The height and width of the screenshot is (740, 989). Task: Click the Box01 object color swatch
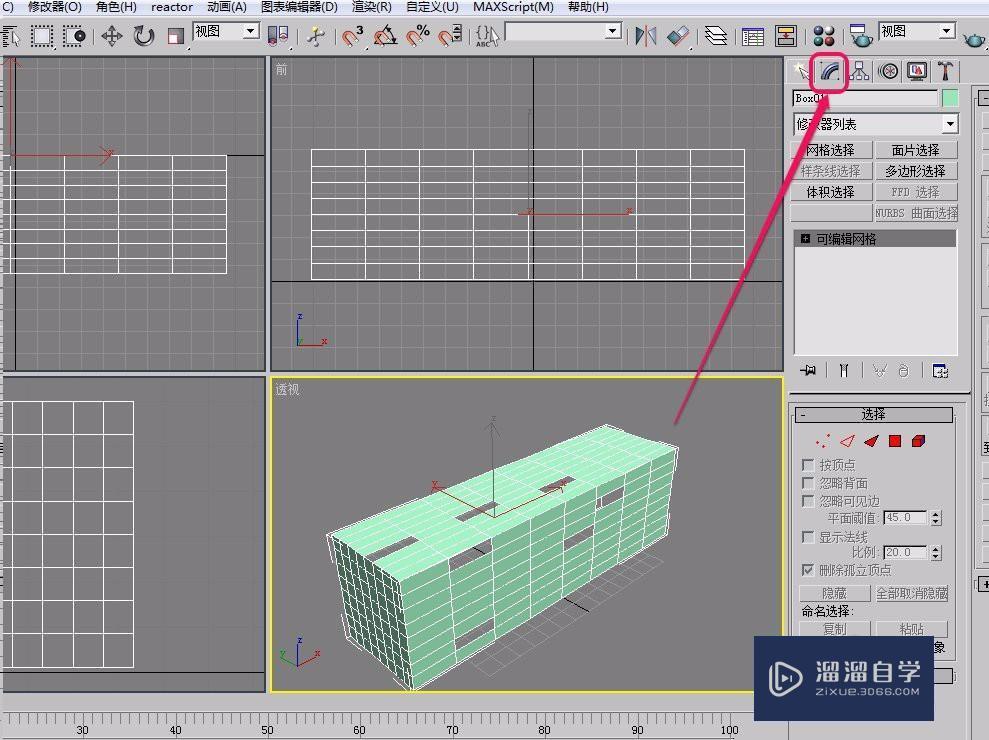(948, 97)
